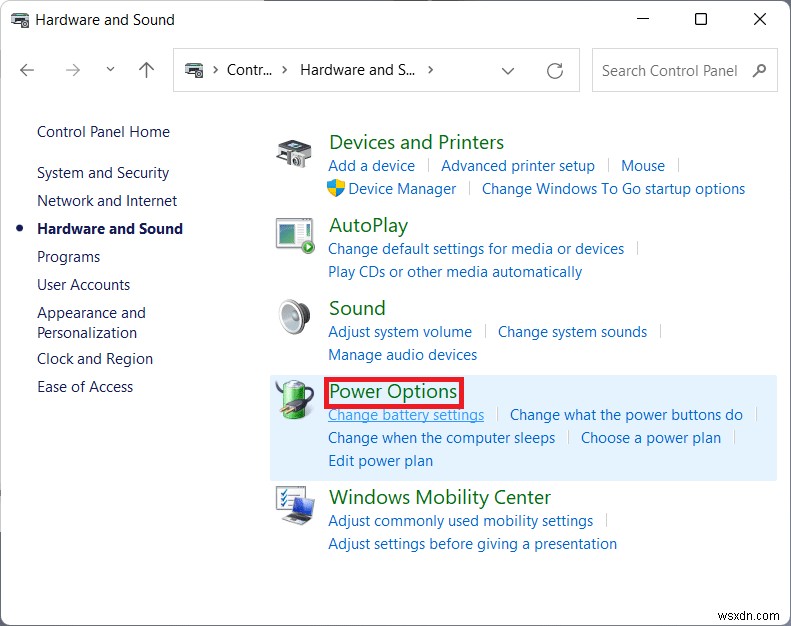
Task: Open Control Panel Home link
Action: pyautogui.click(x=103, y=132)
